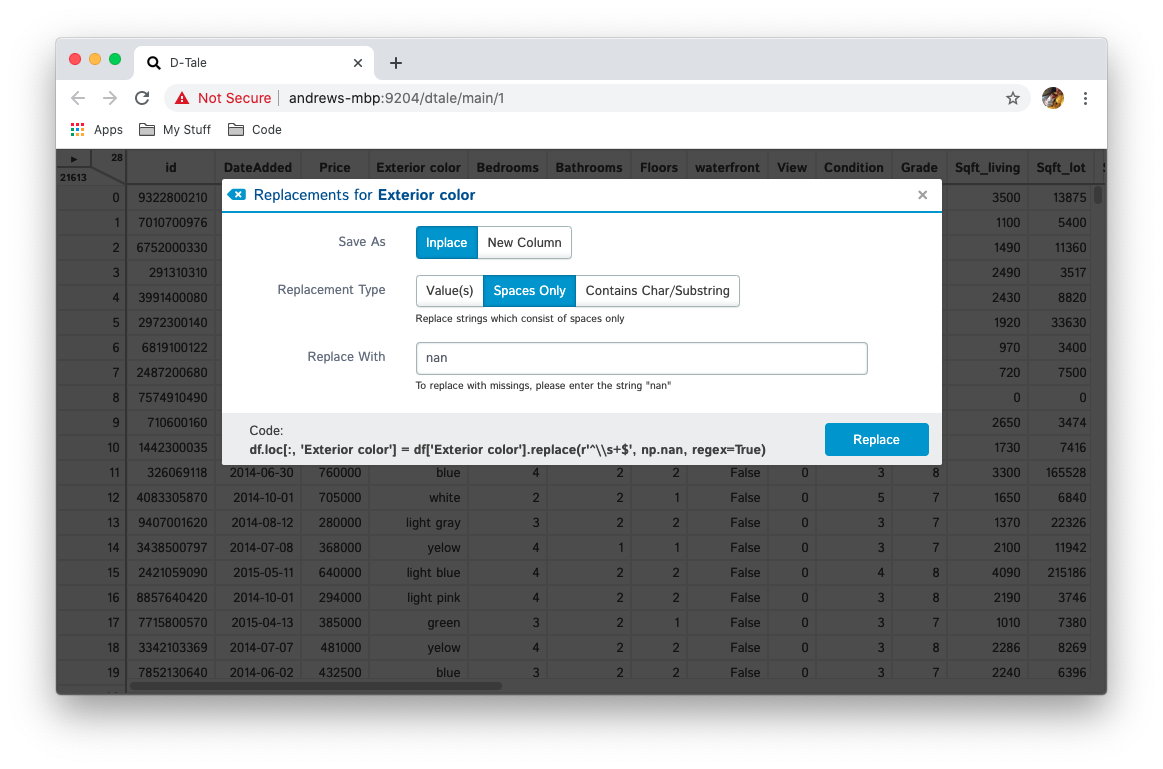Select New Column save option

click(524, 243)
